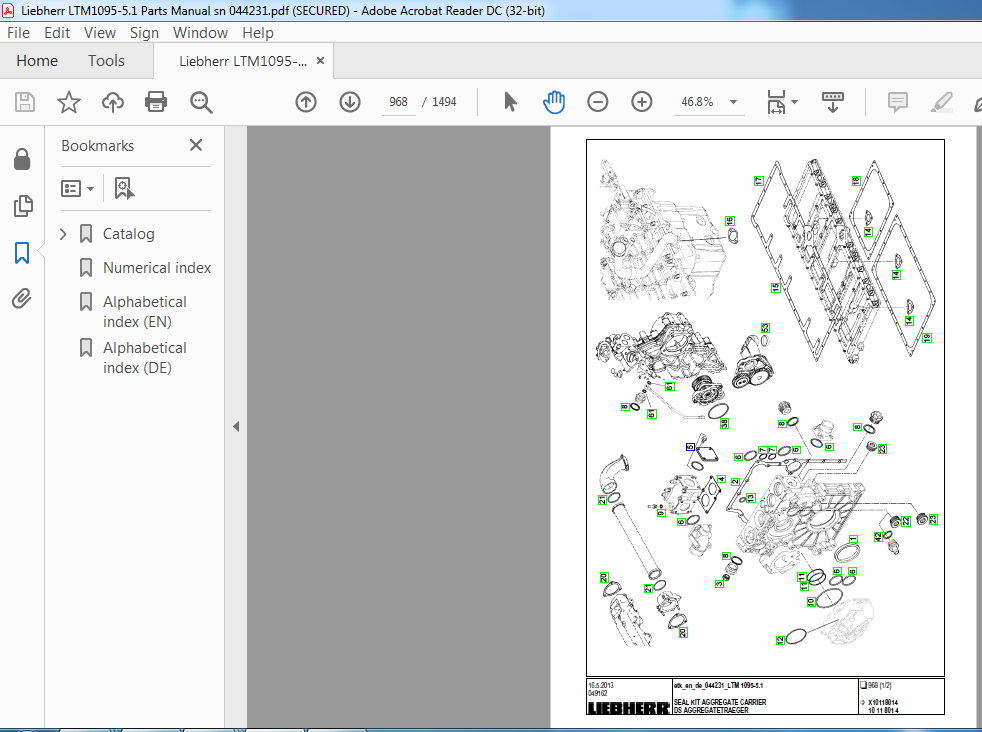This screenshot has width=982, height=732.
Task: Switch to the Tools tab
Action: point(106,61)
